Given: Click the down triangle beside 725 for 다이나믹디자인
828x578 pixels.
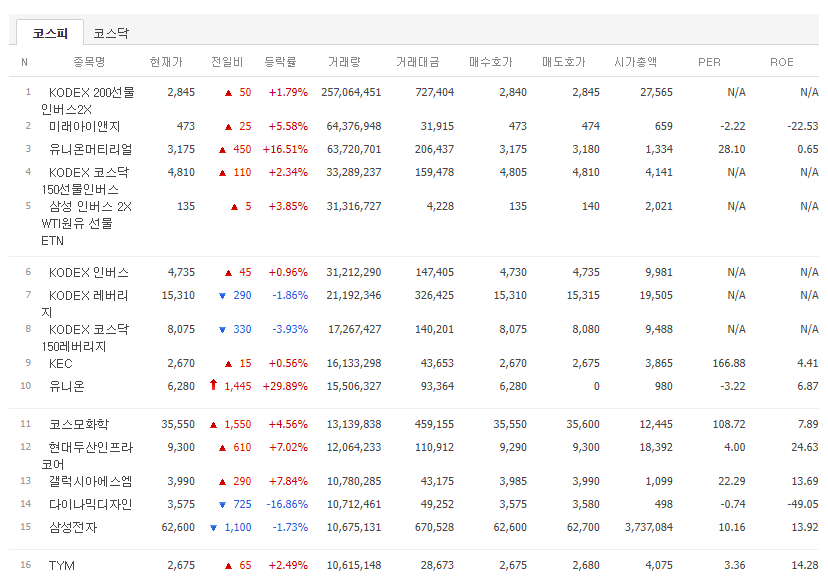Looking at the screenshot, I should [222, 505].
